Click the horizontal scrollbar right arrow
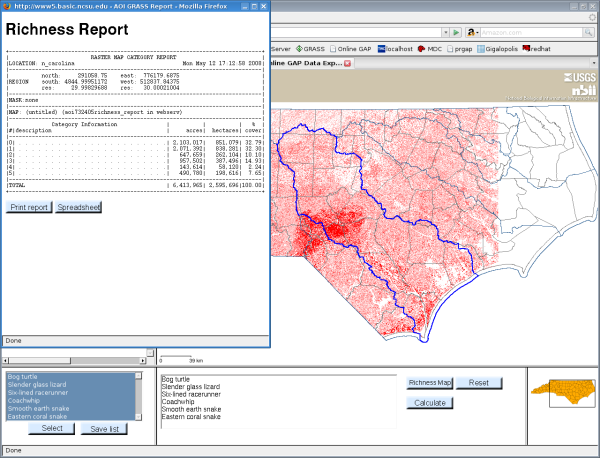Image resolution: width=600 pixels, height=458 pixels. [142, 360]
